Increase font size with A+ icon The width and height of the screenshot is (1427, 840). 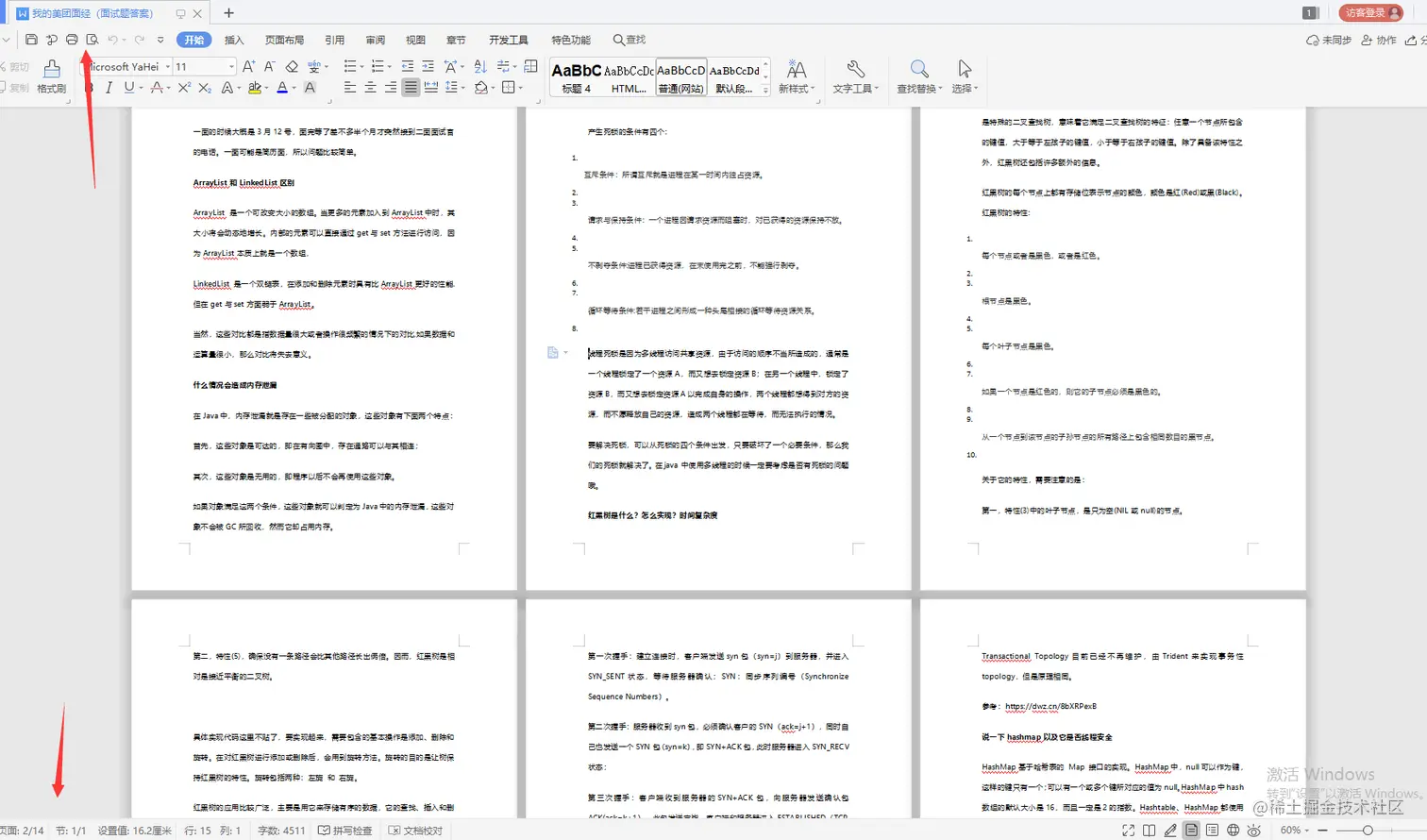coord(248,66)
